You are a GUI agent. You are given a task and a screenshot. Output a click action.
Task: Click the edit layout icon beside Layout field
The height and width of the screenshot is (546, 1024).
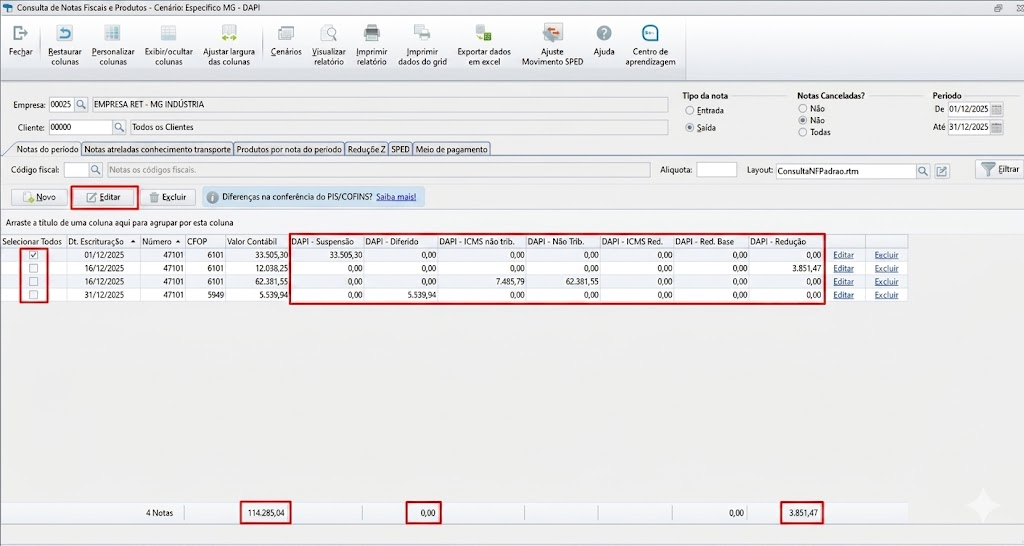coord(942,171)
